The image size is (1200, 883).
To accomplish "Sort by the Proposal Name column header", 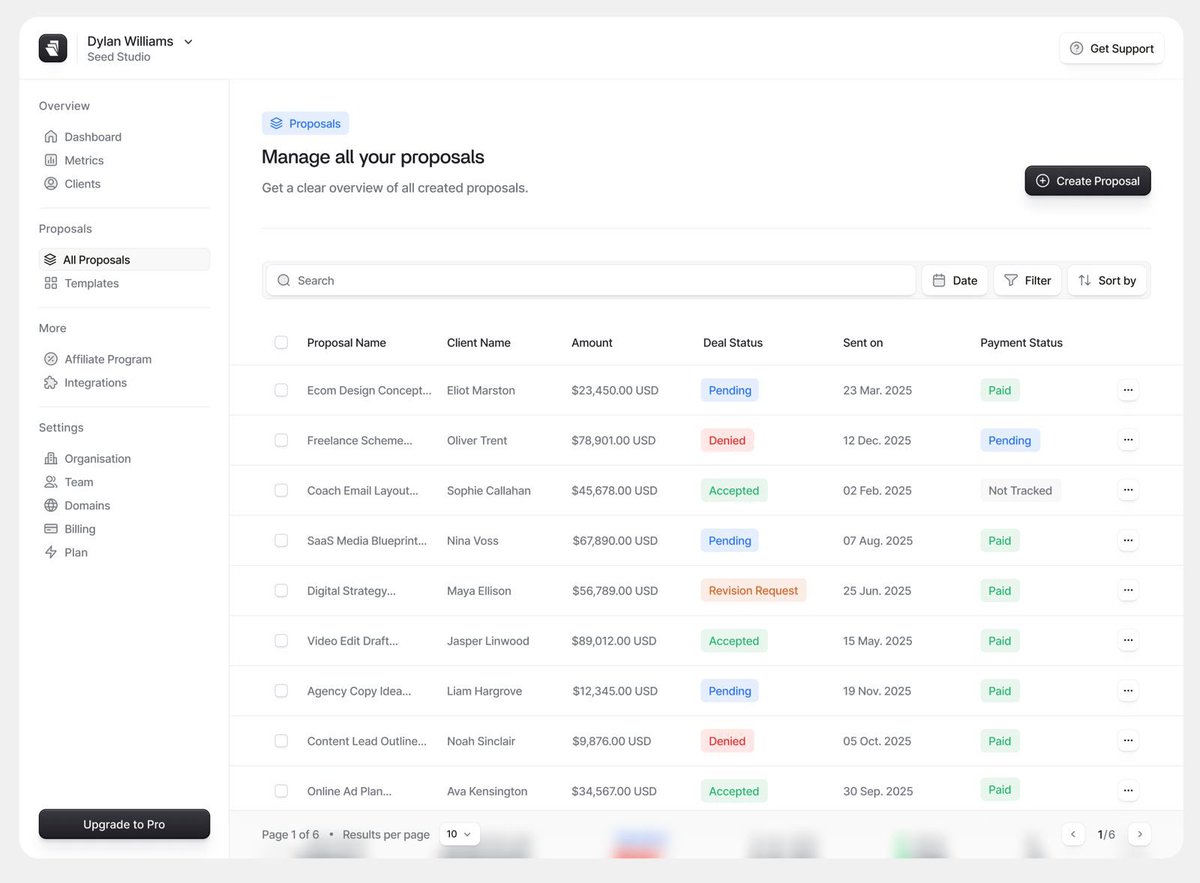I will point(346,343).
